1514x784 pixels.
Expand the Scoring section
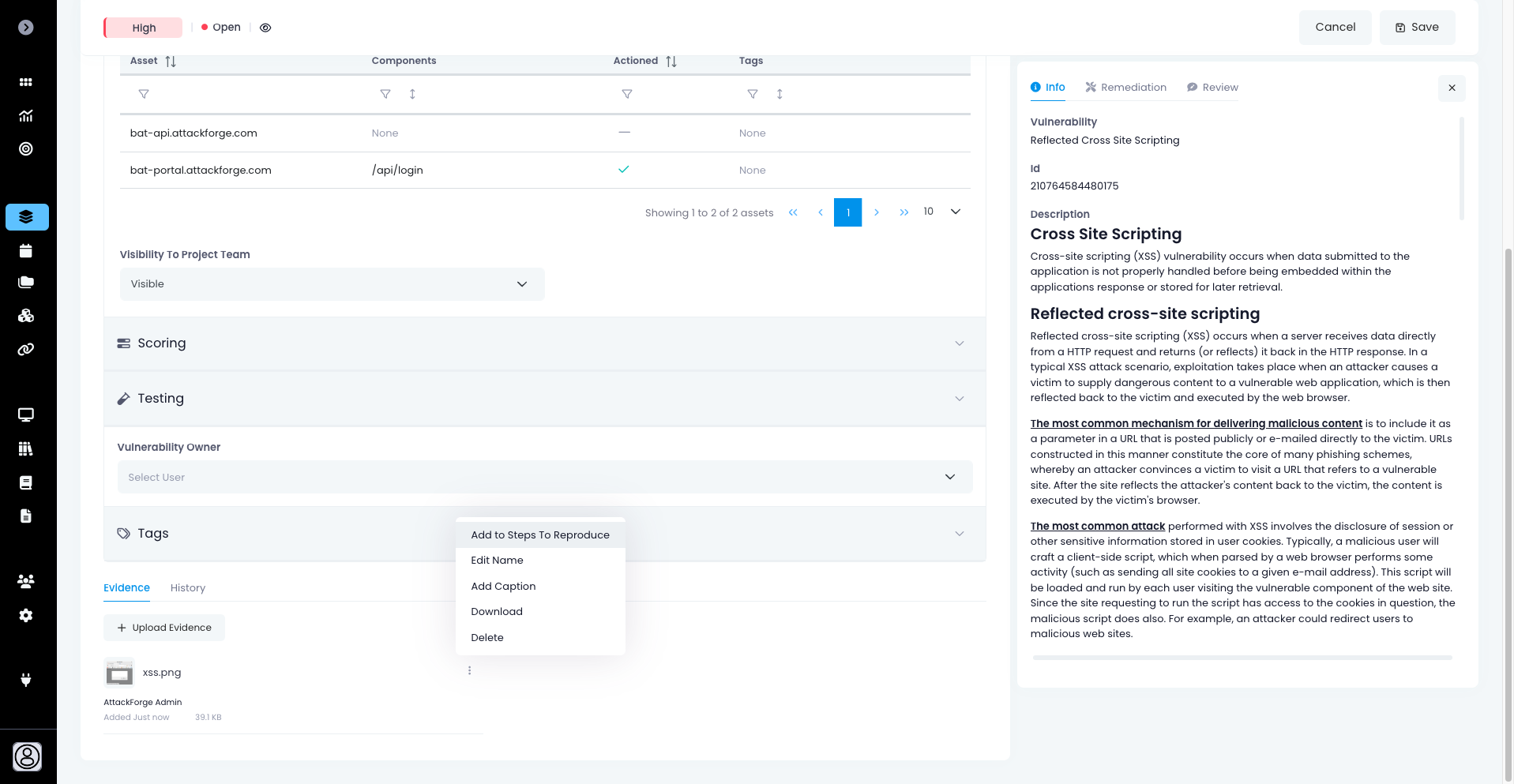pyautogui.click(x=544, y=343)
